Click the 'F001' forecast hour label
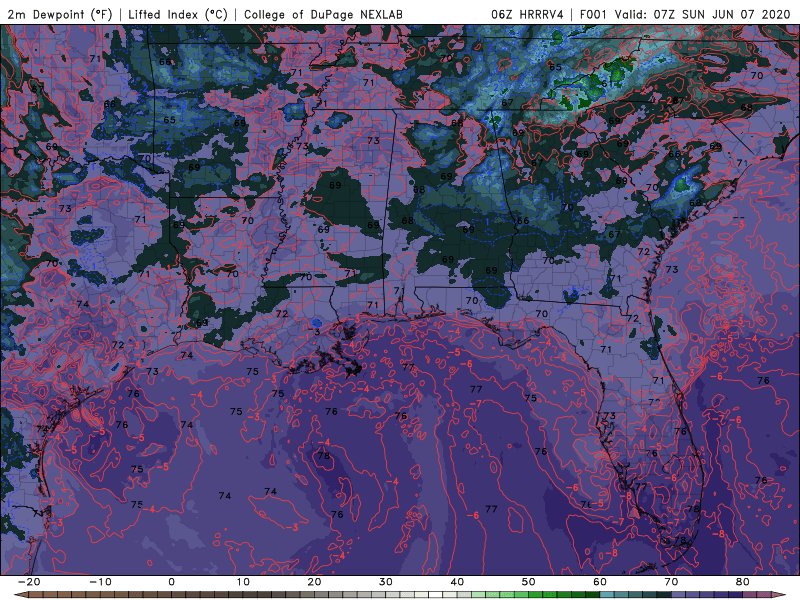 tap(593, 14)
